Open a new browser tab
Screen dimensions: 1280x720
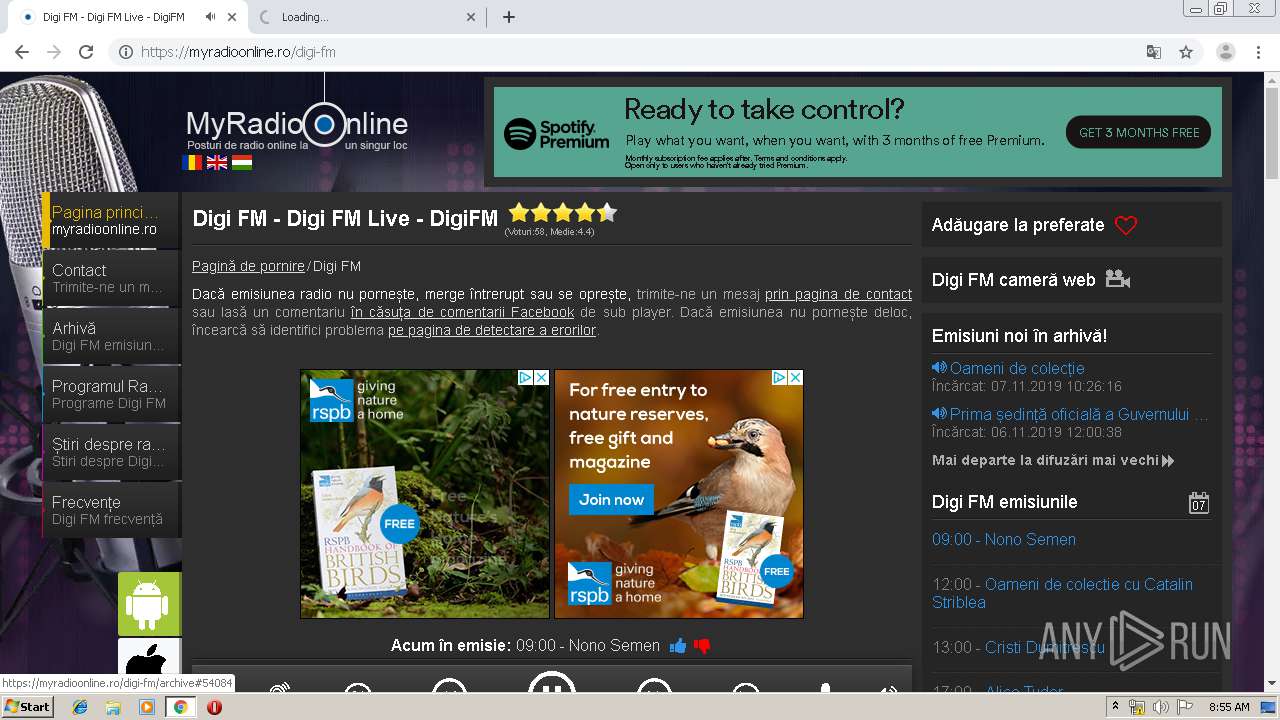(x=509, y=17)
